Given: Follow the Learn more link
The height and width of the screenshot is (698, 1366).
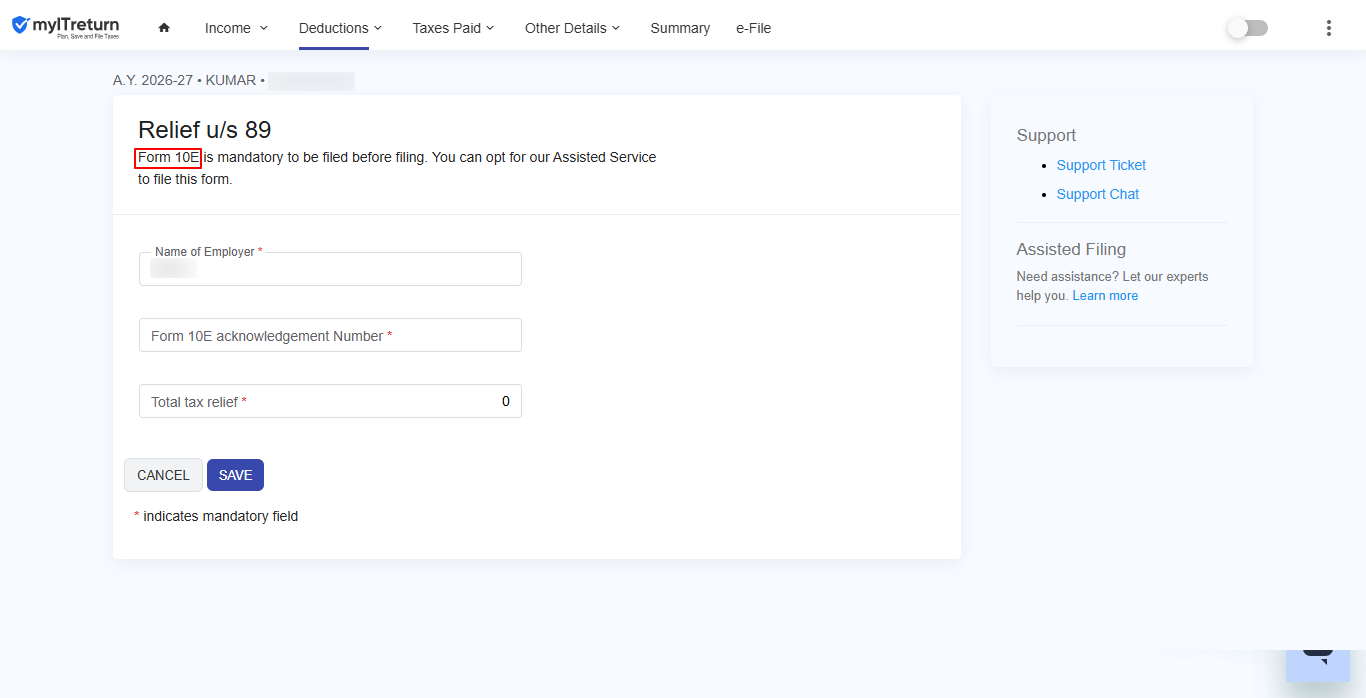Looking at the screenshot, I should 1105,296.
